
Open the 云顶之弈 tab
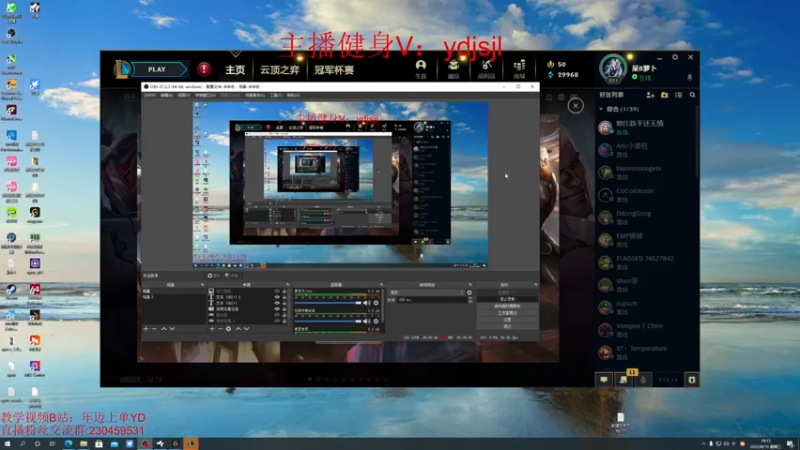[x=280, y=70]
